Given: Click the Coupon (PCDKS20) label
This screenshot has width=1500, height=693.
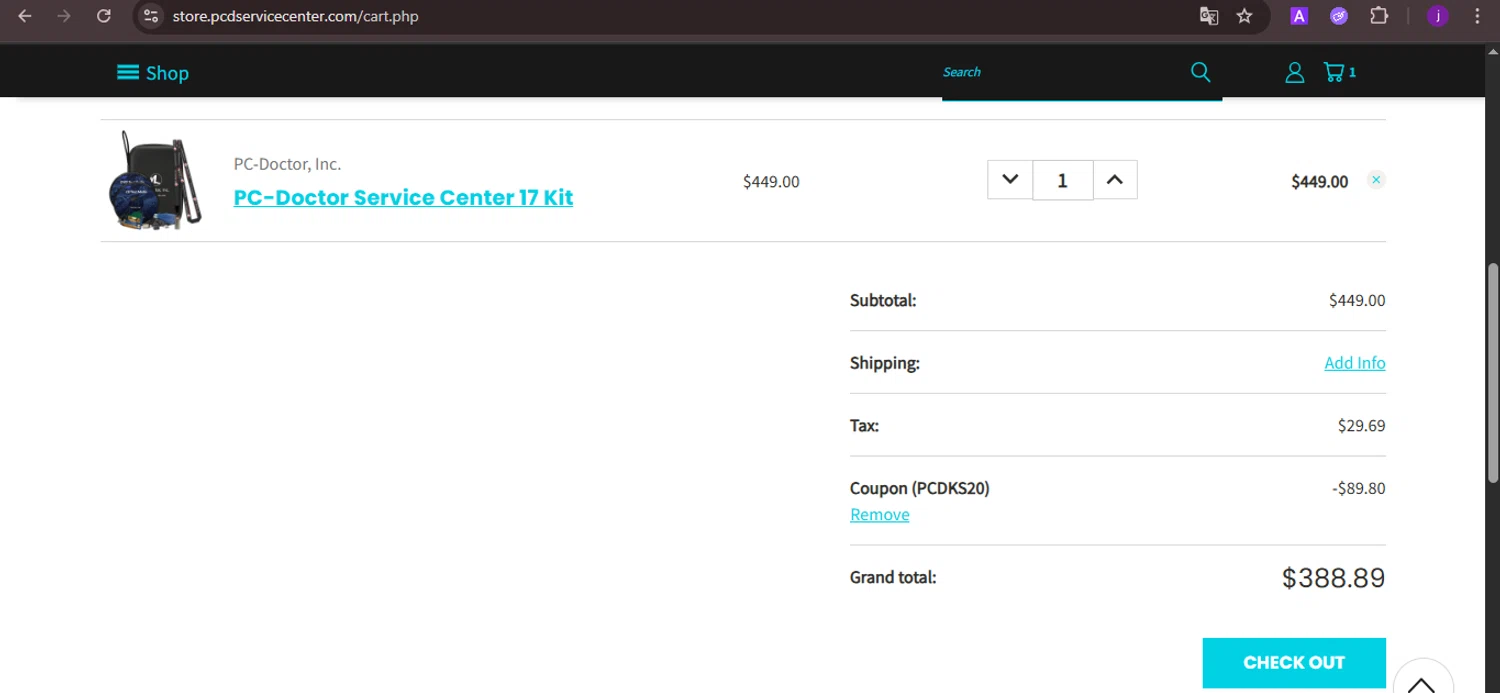Looking at the screenshot, I should (920, 489).
